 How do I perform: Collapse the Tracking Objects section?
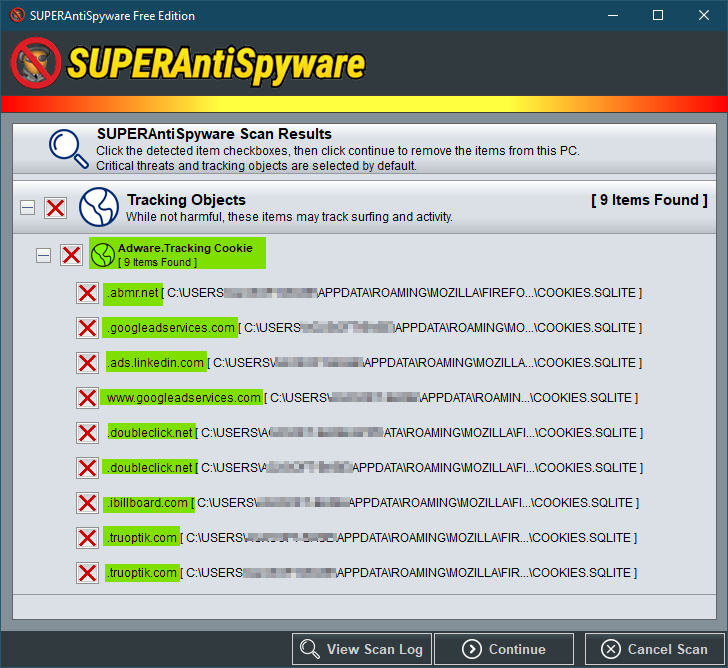(x=27, y=208)
